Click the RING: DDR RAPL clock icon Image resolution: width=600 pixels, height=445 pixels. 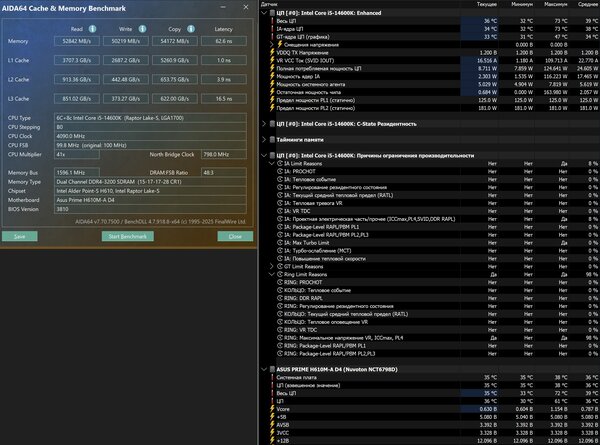280,298
